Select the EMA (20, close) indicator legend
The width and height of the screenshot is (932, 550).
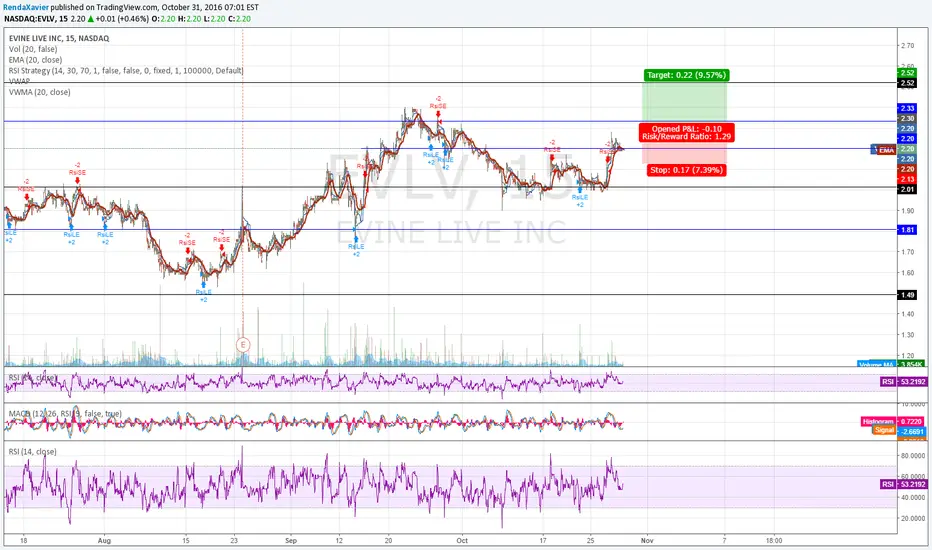[x=35, y=59]
